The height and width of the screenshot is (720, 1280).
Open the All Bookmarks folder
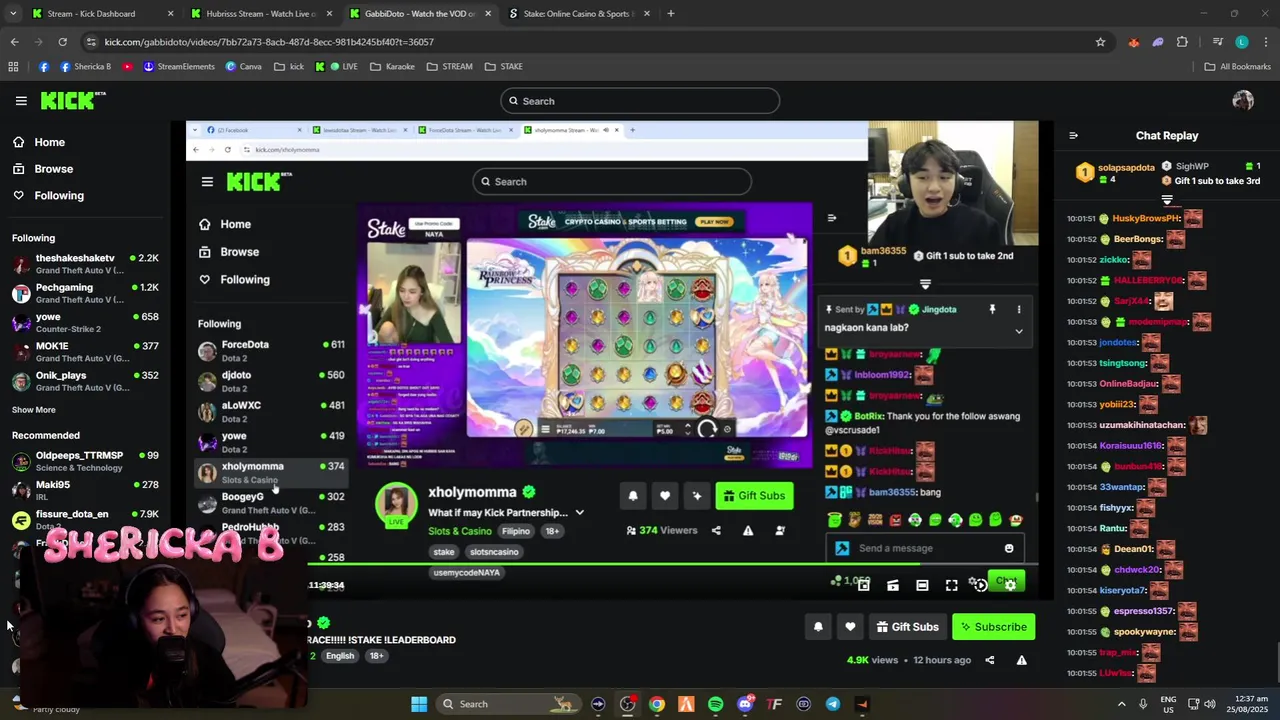[x=1237, y=67]
